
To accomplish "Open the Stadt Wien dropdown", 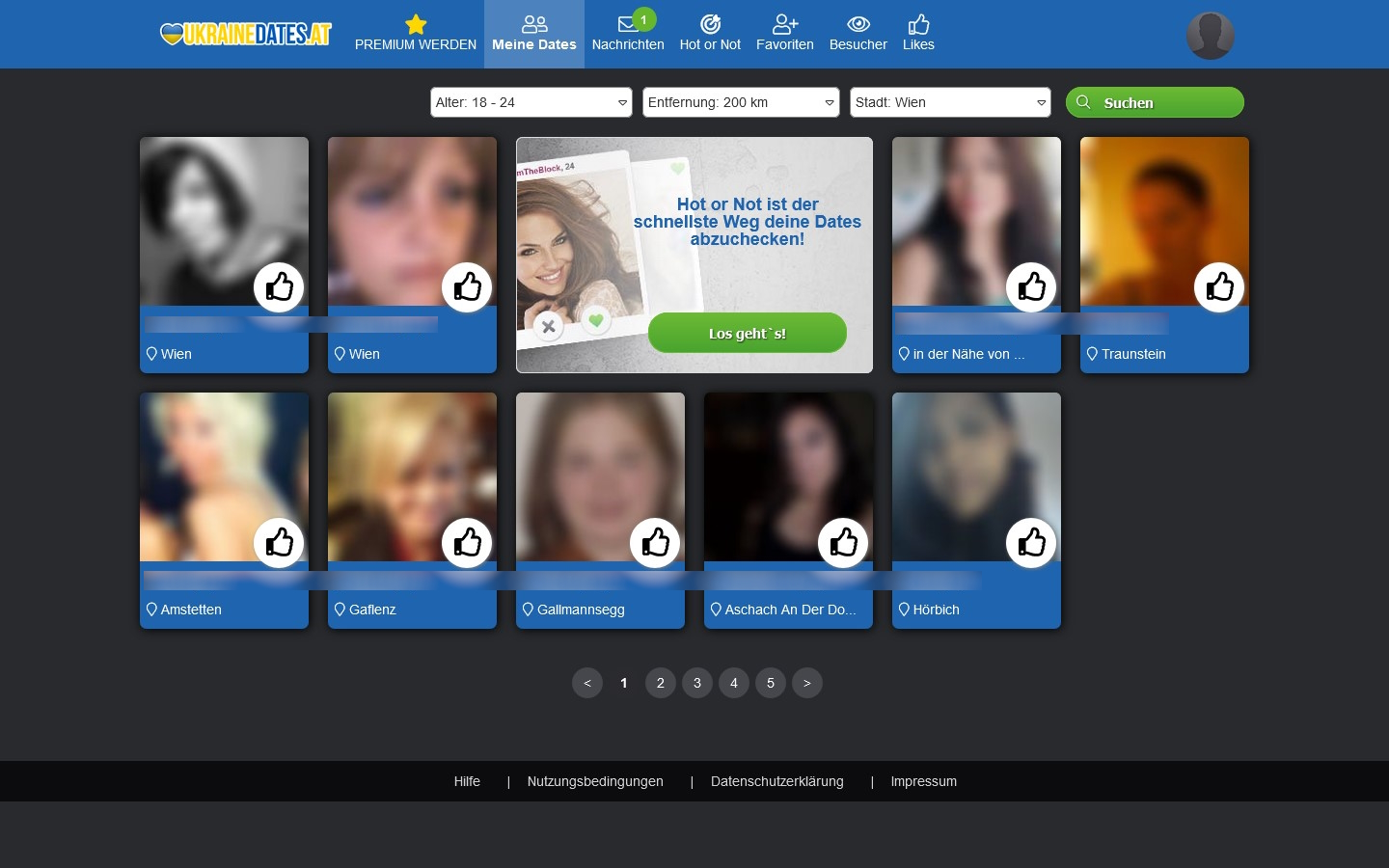I will pyautogui.click(x=950, y=102).
